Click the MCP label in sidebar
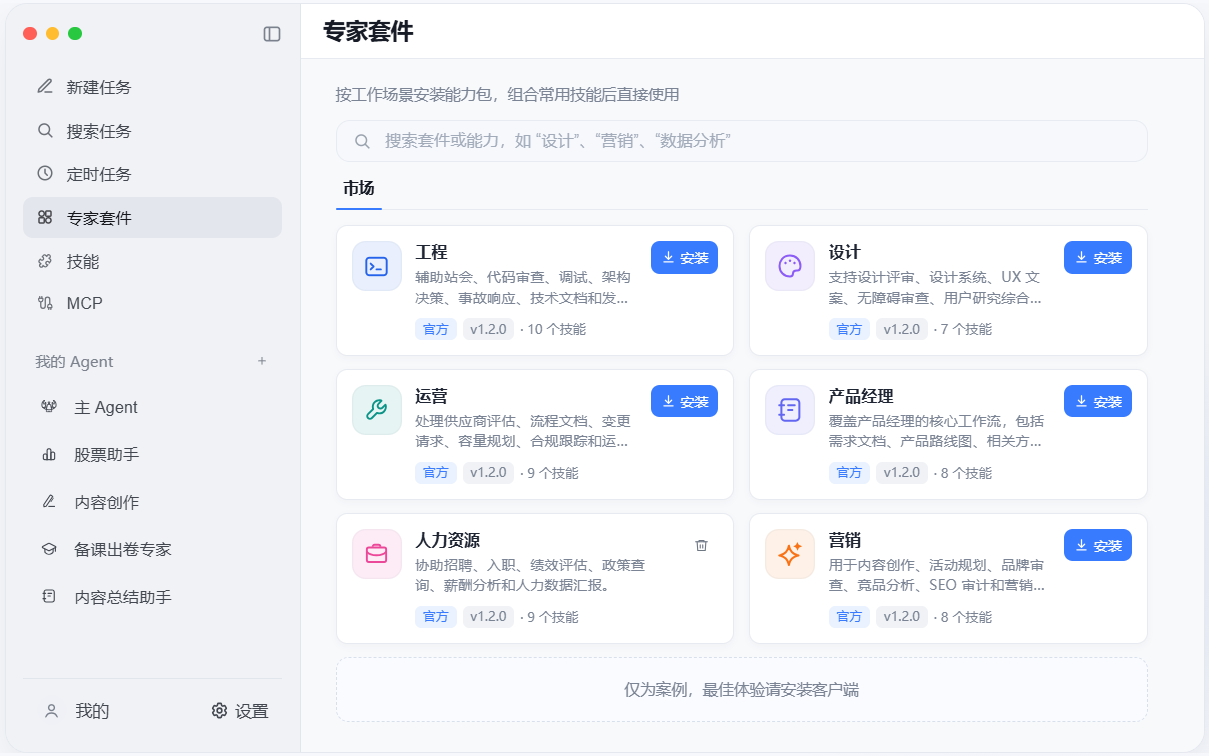 point(85,303)
